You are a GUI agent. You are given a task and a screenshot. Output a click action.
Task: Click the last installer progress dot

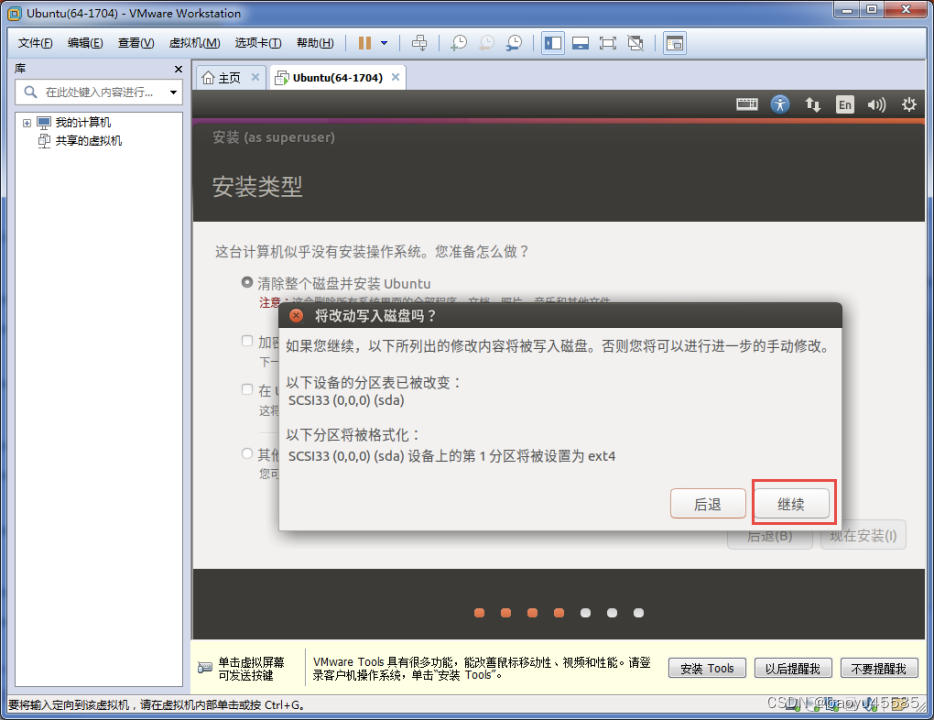coord(639,613)
